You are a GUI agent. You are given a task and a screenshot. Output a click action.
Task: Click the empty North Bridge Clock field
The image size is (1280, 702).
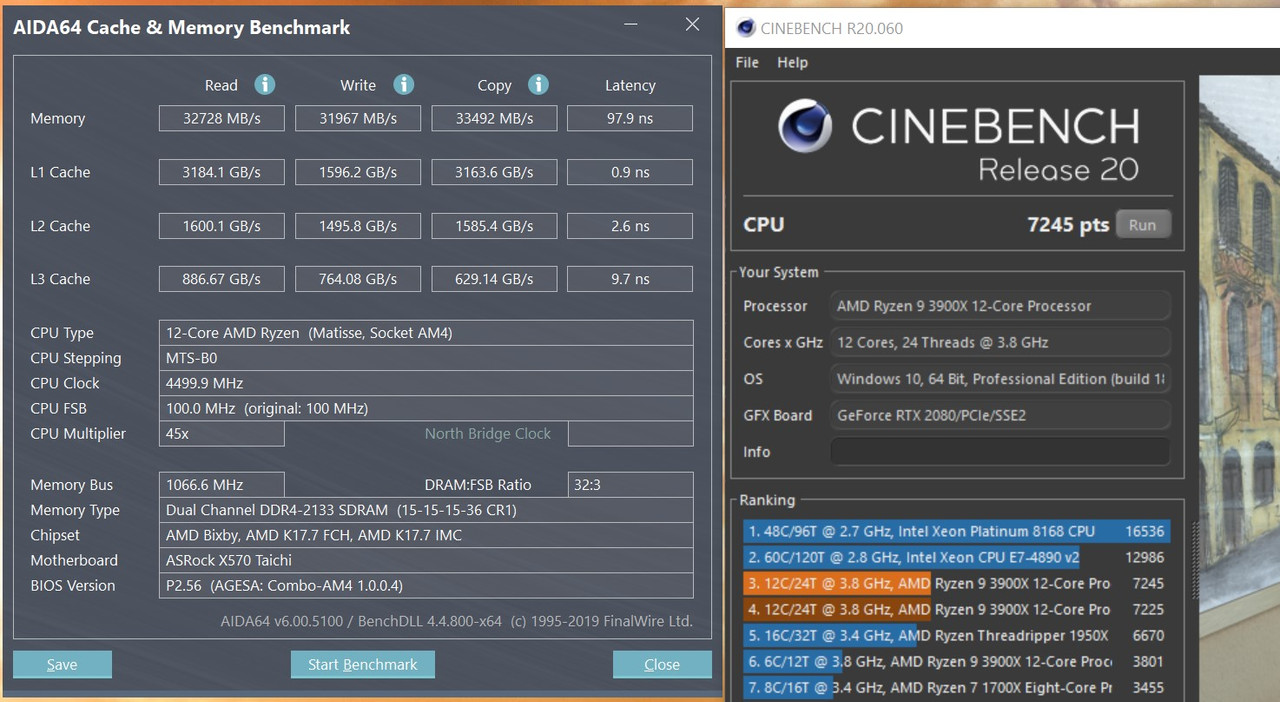coord(630,433)
